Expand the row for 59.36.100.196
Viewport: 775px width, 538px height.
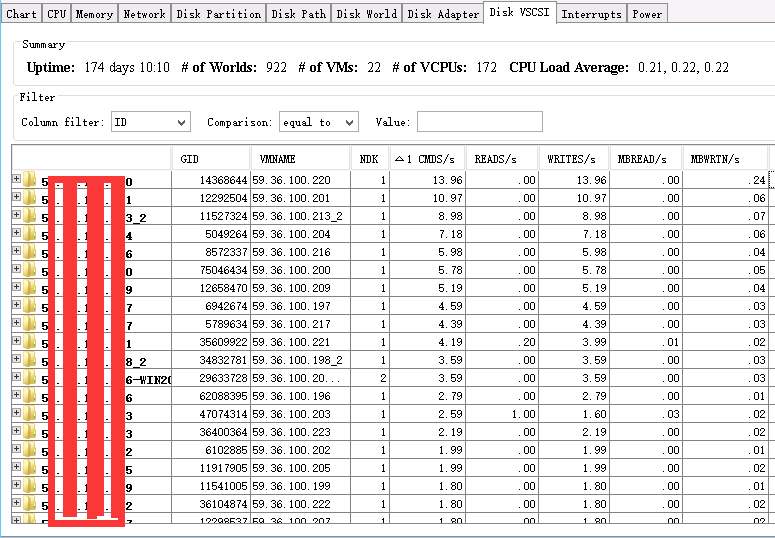[x=16, y=395]
